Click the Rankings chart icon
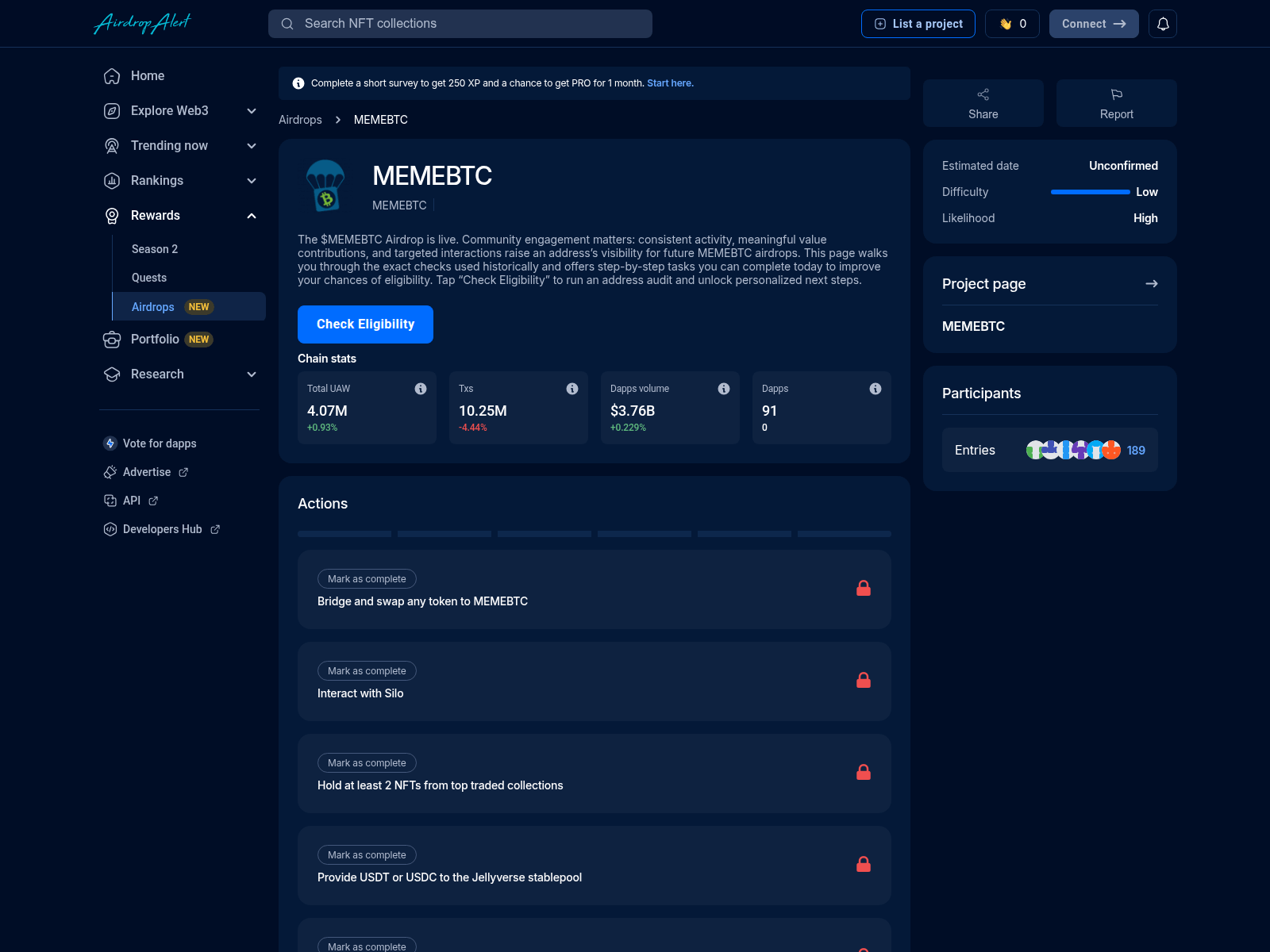 point(112,181)
